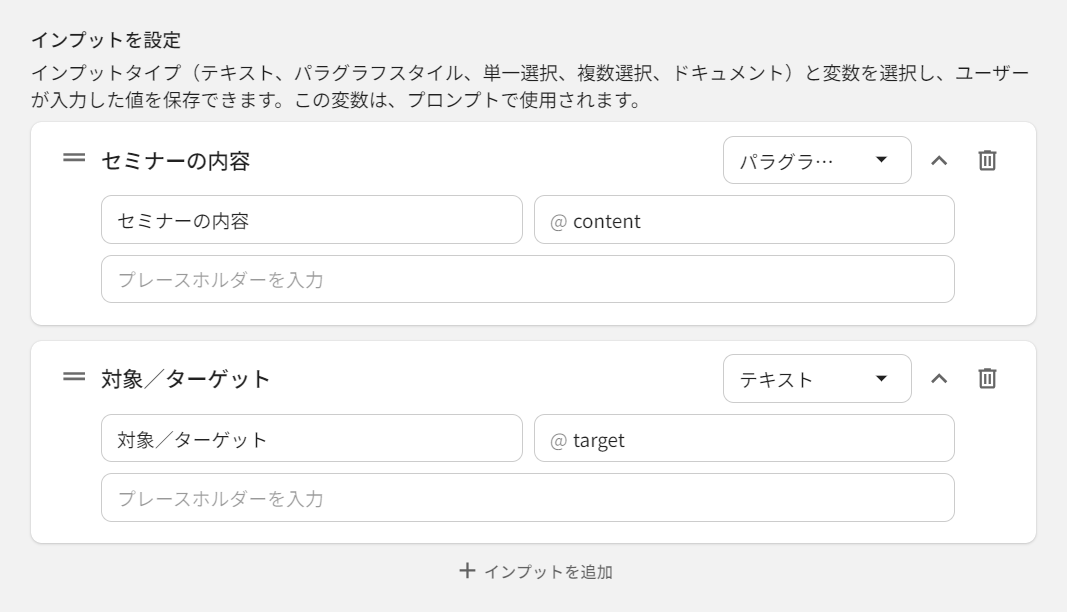Click the @ symbol before target
Image resolution: width=1067 pixels, height=612 pixels.
(558, 440)
